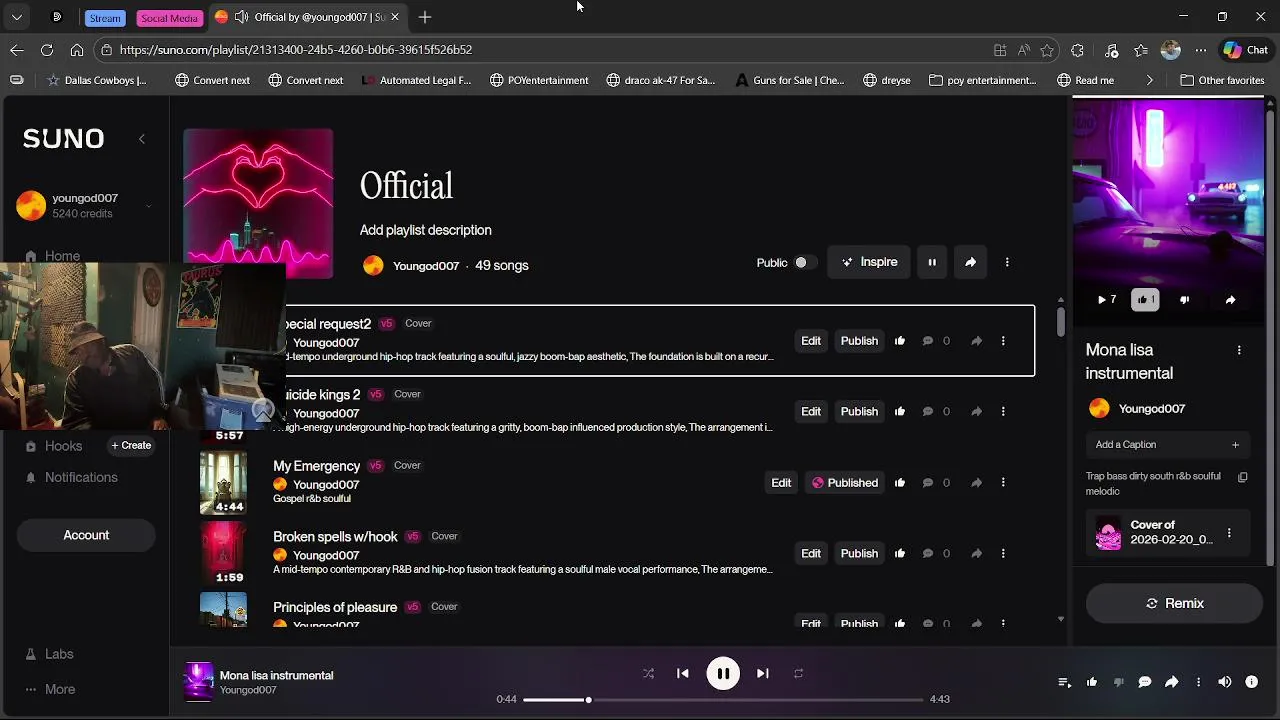
Task: Dislike the current track in player bar
Action: [1118, 682]
